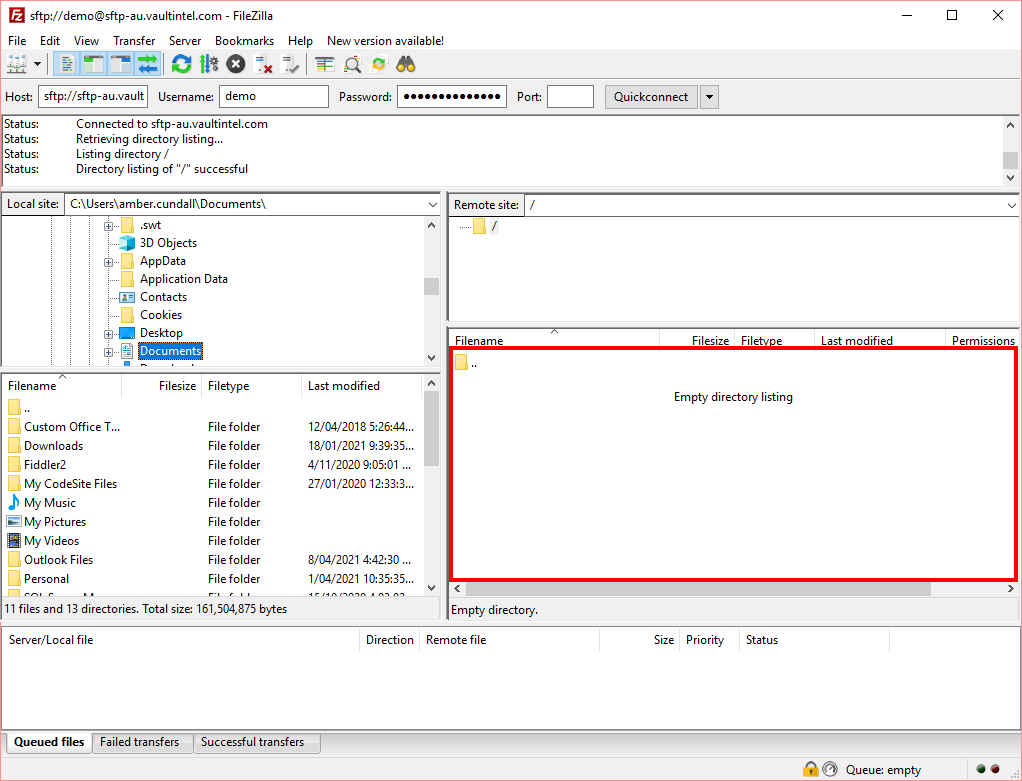
Task: Refresh the file and folder lists
Action: point(181,64)
